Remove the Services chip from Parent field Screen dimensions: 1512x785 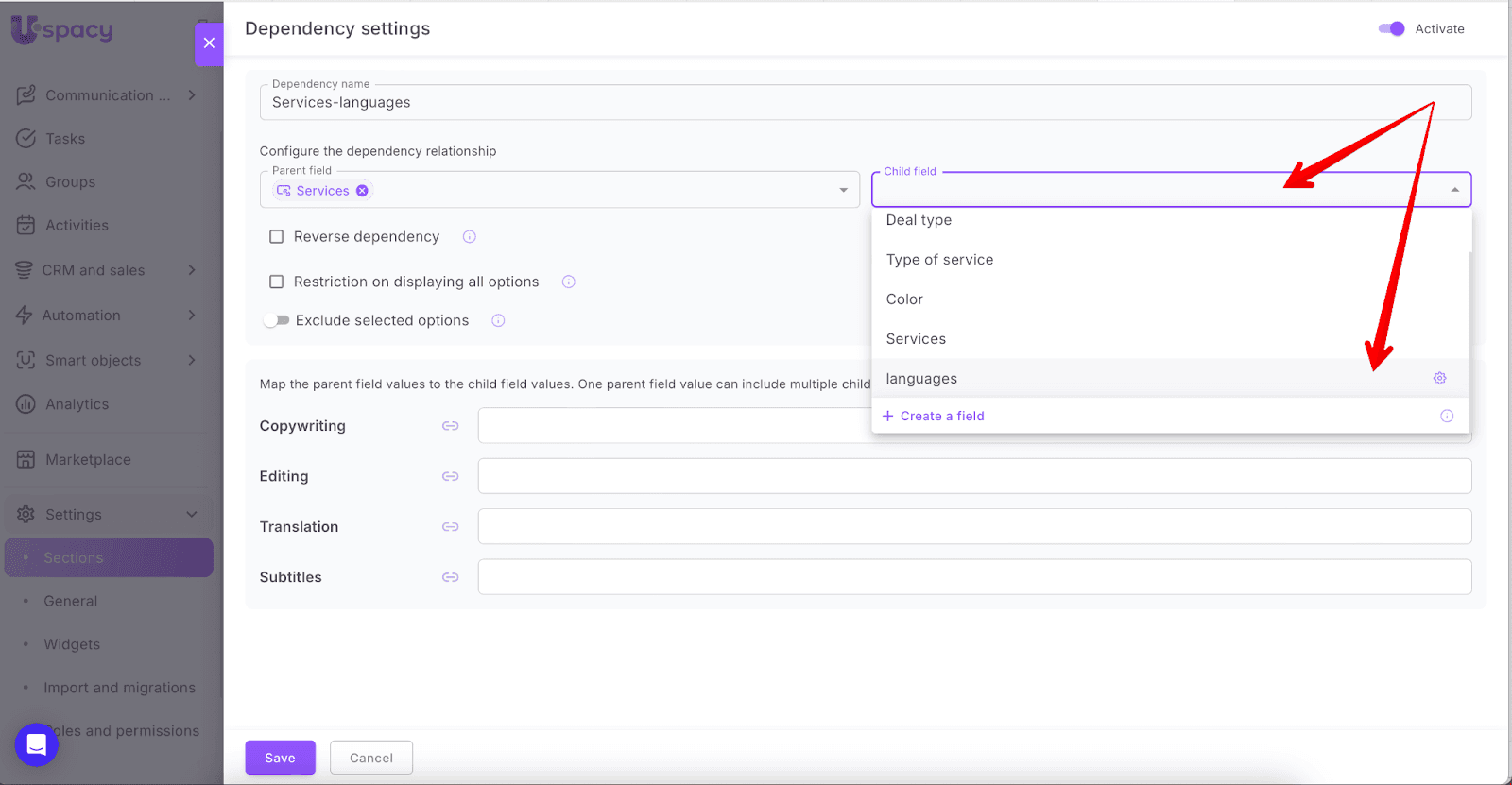(x=362, y=191)
